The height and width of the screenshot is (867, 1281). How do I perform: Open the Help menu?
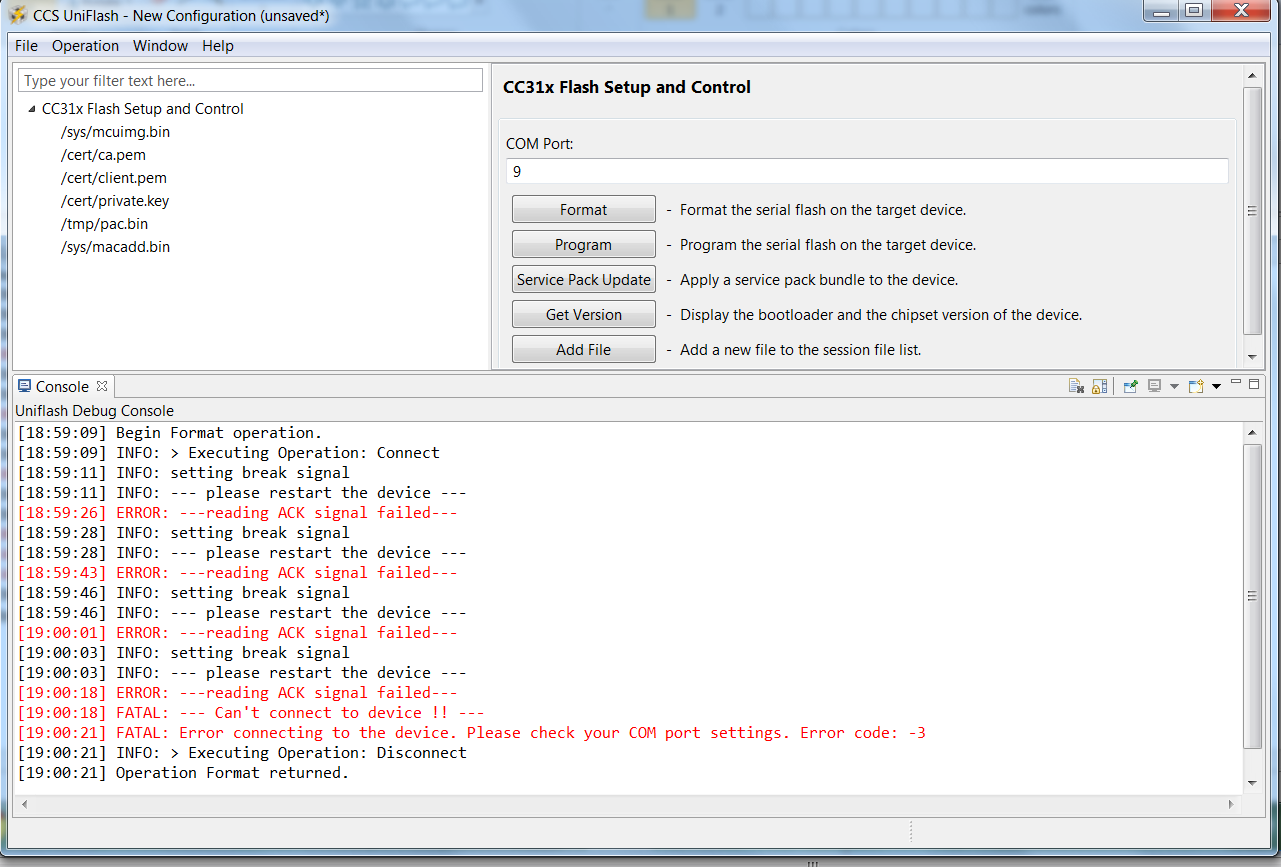click(x=218, y=46)
